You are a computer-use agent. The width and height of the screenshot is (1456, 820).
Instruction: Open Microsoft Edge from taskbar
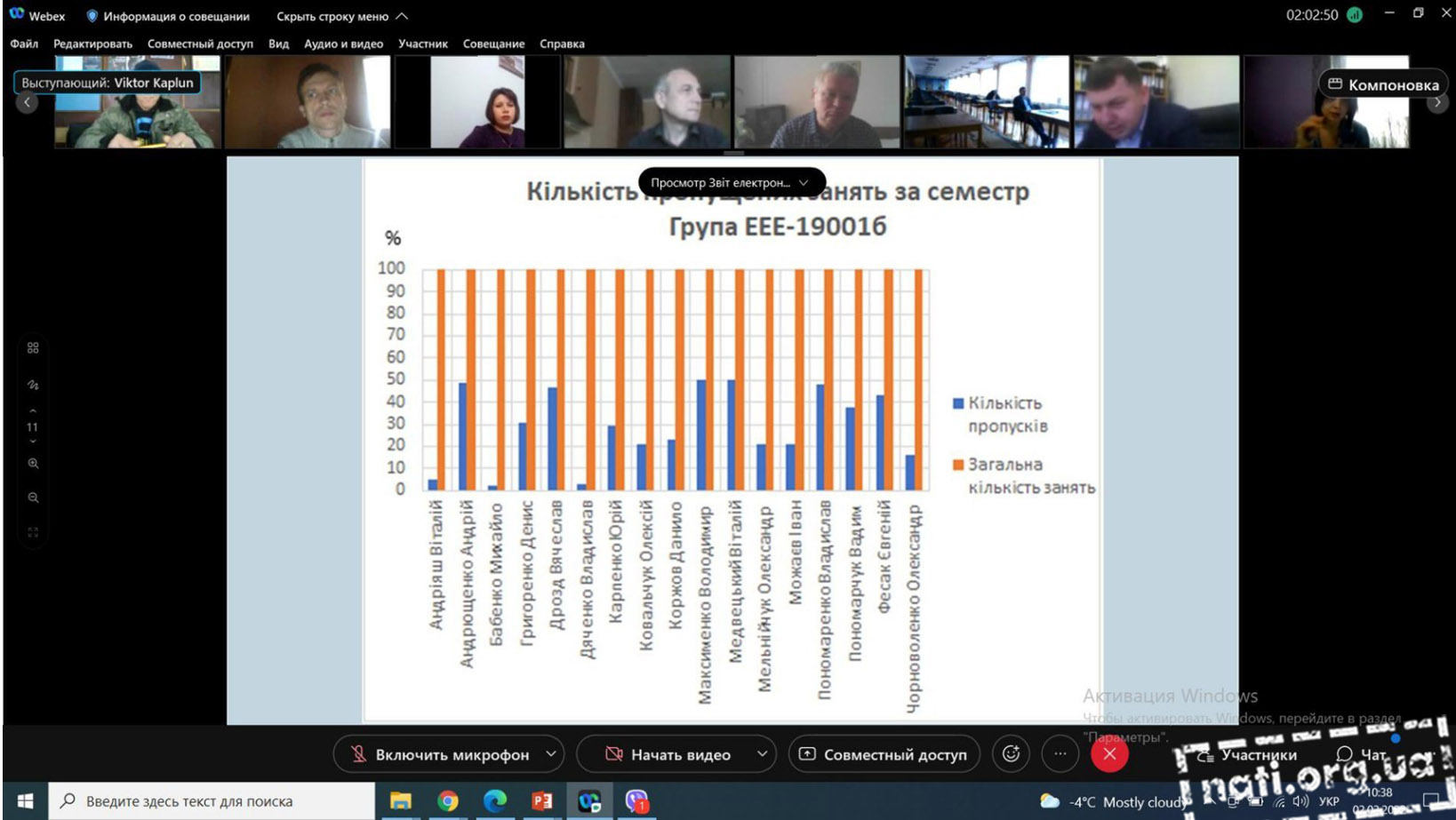pos(495,801)
